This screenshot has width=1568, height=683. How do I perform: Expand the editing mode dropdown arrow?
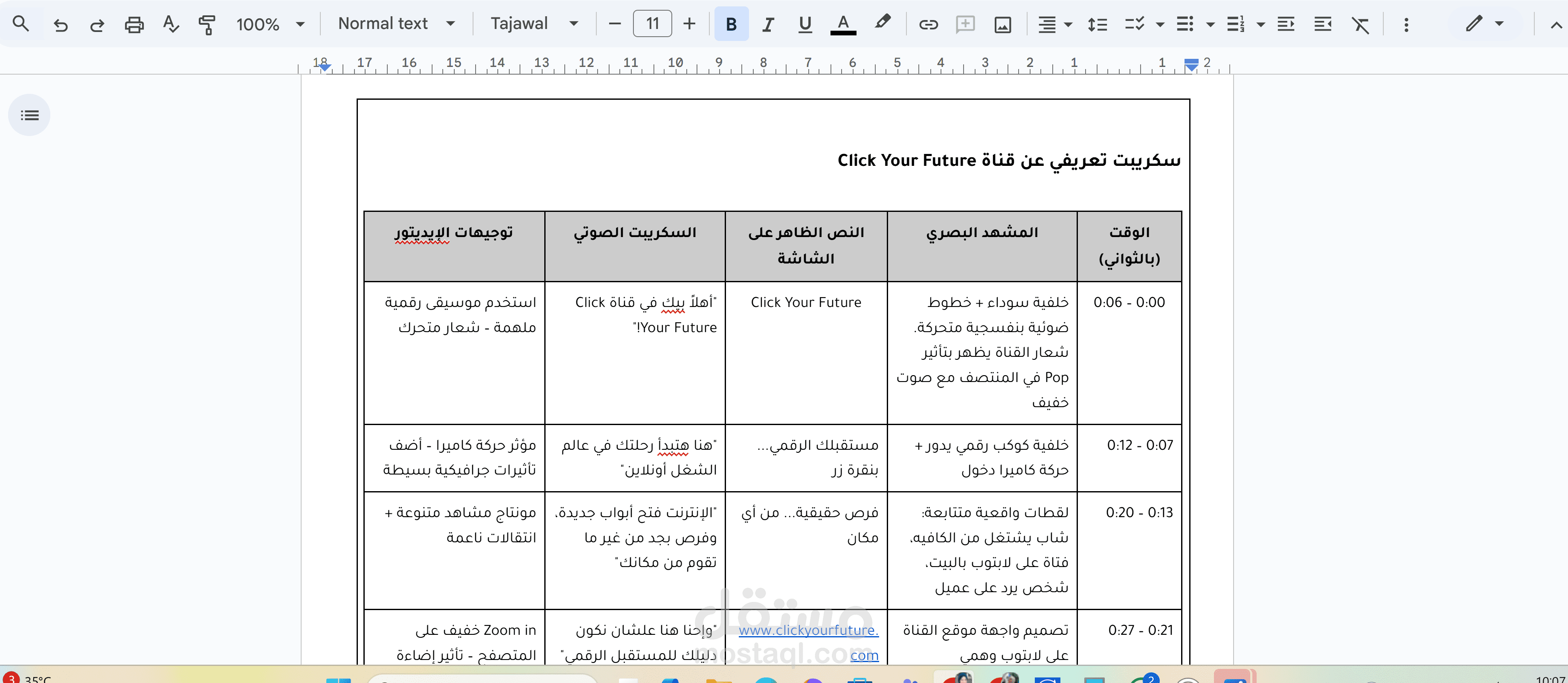tap(1499, 24)
